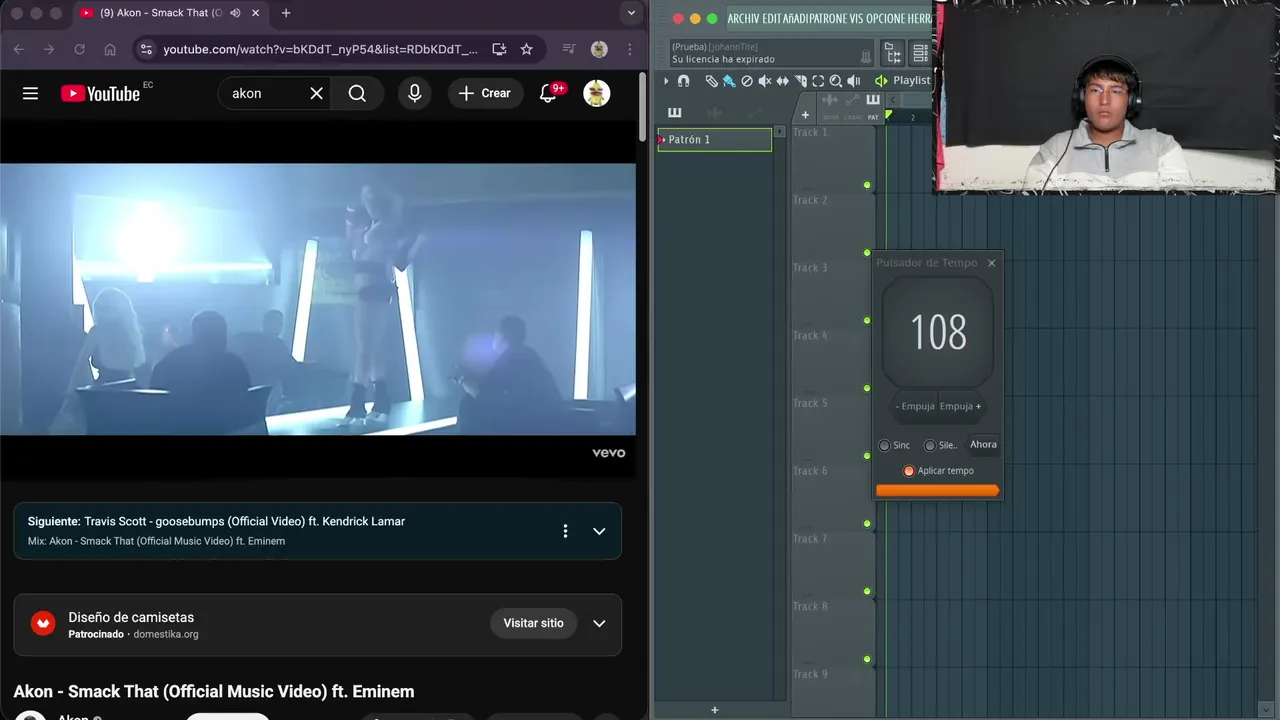Screen dimensions: 1280x720
Task: Select the Slice tool in playlist toolbar
Action: point(801,81)
